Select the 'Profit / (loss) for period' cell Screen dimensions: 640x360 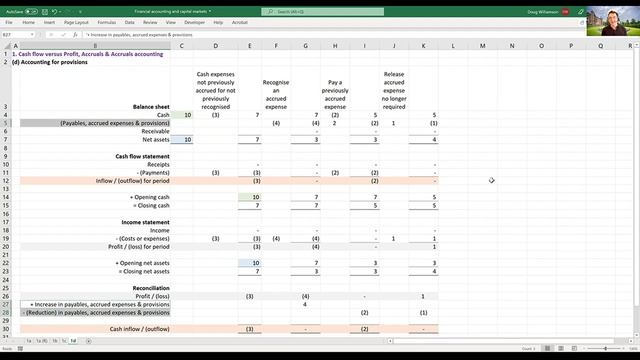click(95, 247)
